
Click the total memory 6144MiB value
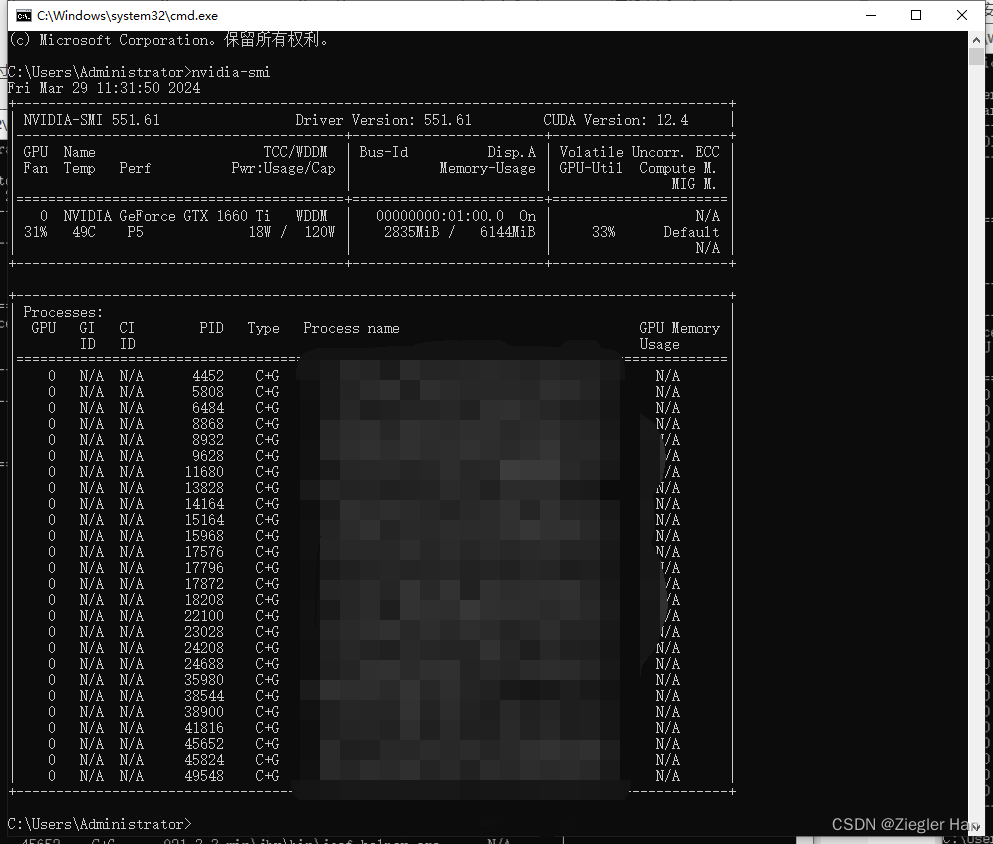coord(507,232)
